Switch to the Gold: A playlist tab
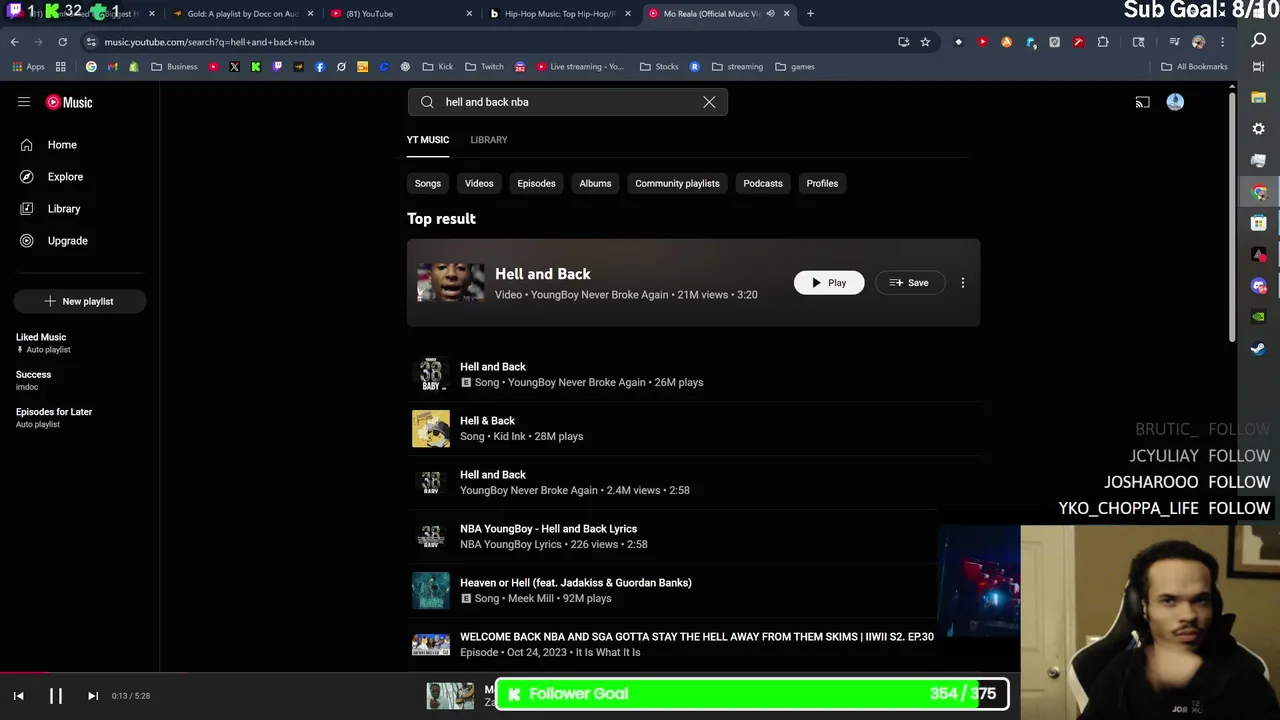Screen dimensions: 1280x720 click(x=243, y=14)
